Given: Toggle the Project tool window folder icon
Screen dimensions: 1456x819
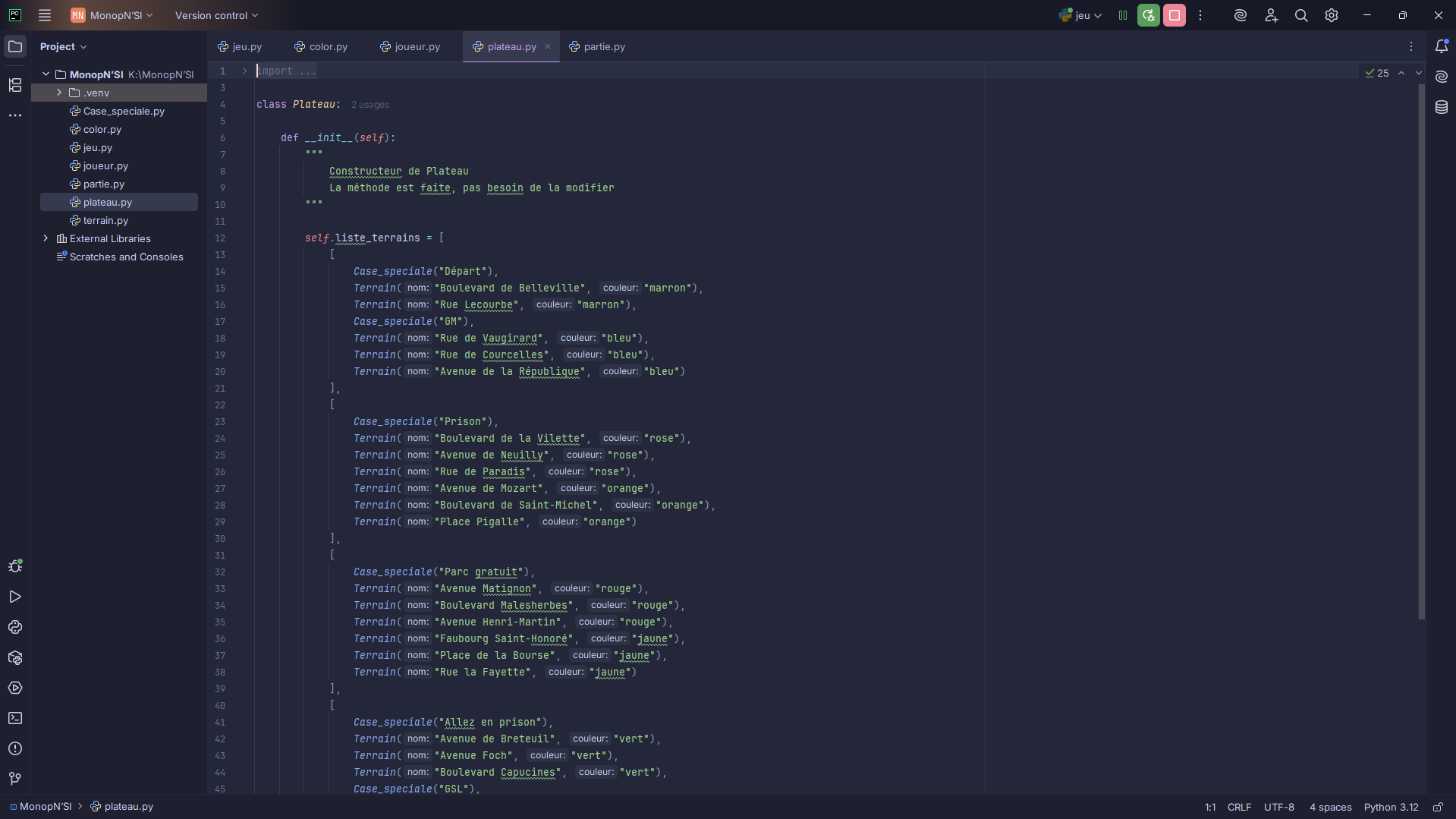Looking at the screenshot, I should pos(15,46).
